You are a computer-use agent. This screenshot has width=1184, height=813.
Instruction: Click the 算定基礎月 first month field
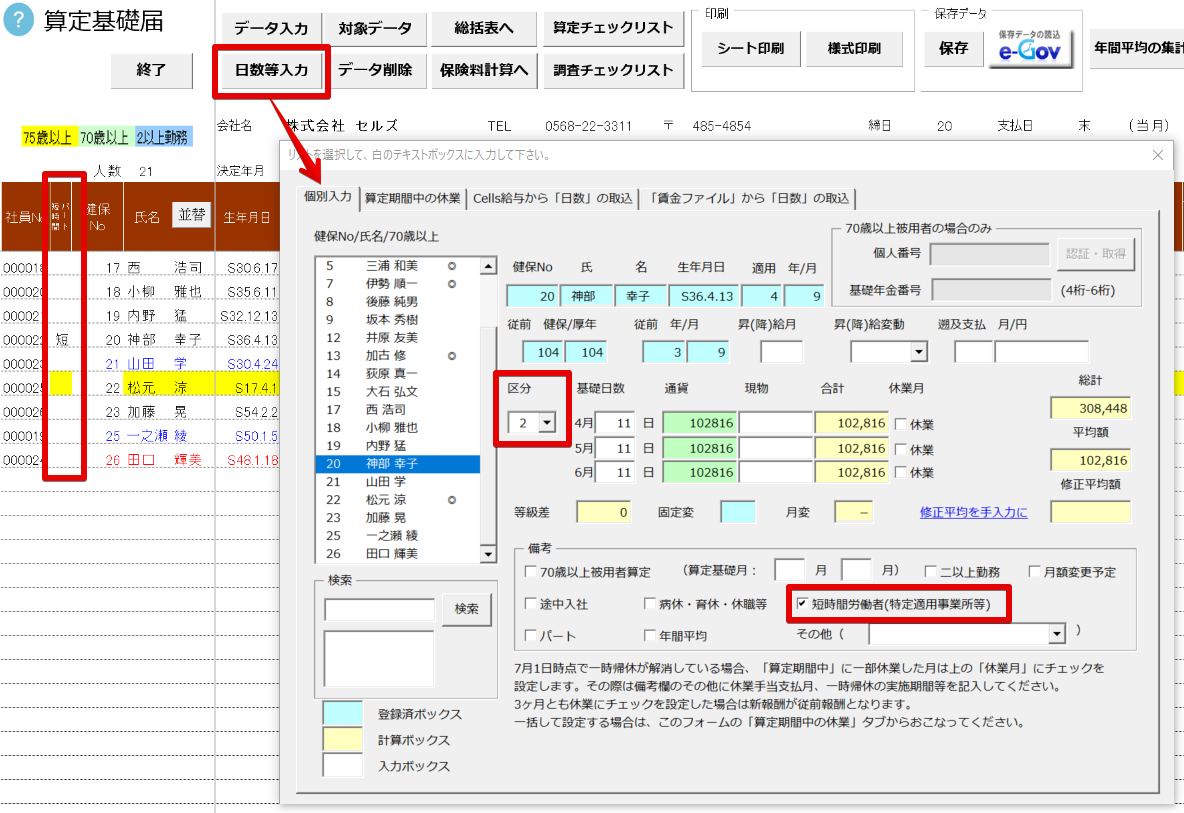point(789,570)
